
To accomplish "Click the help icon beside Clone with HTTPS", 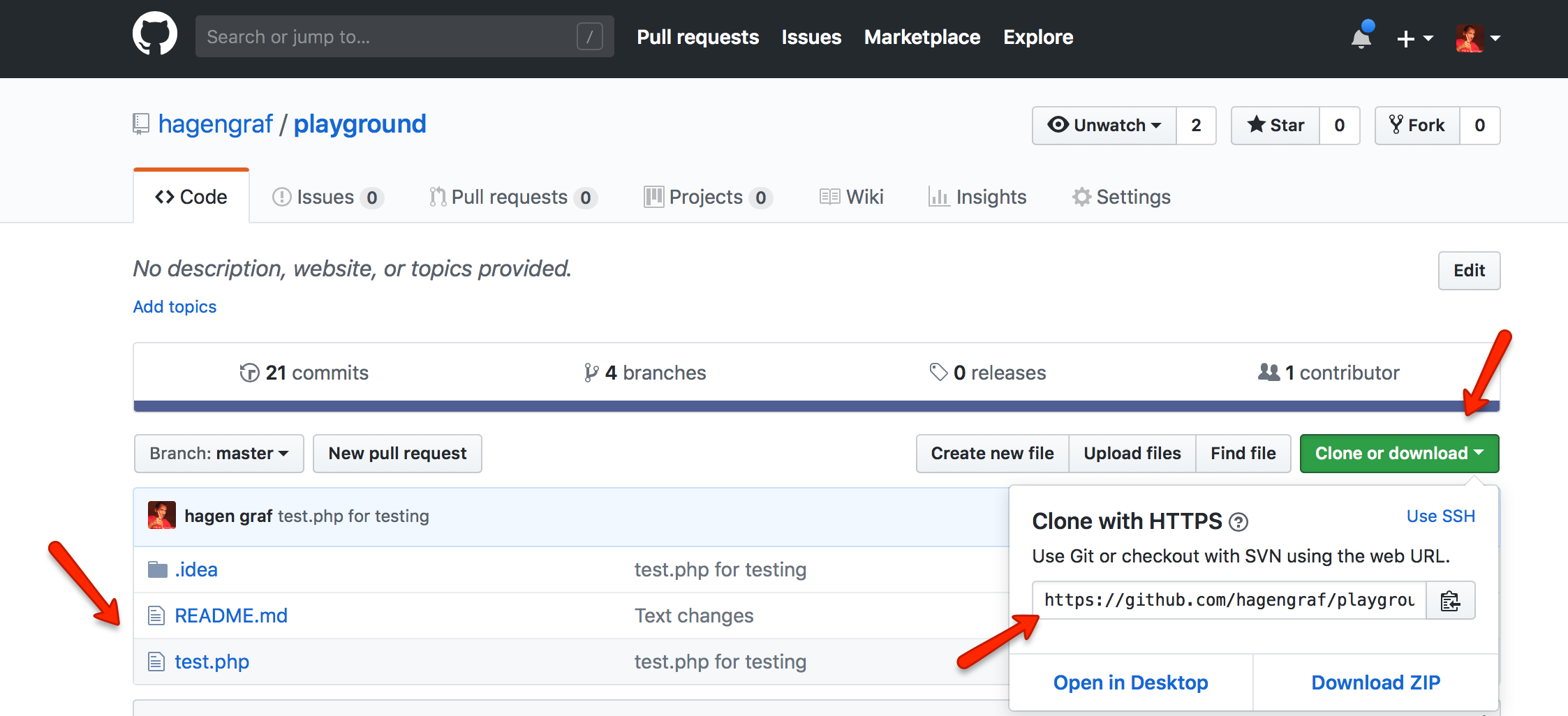I will 1238,522.
